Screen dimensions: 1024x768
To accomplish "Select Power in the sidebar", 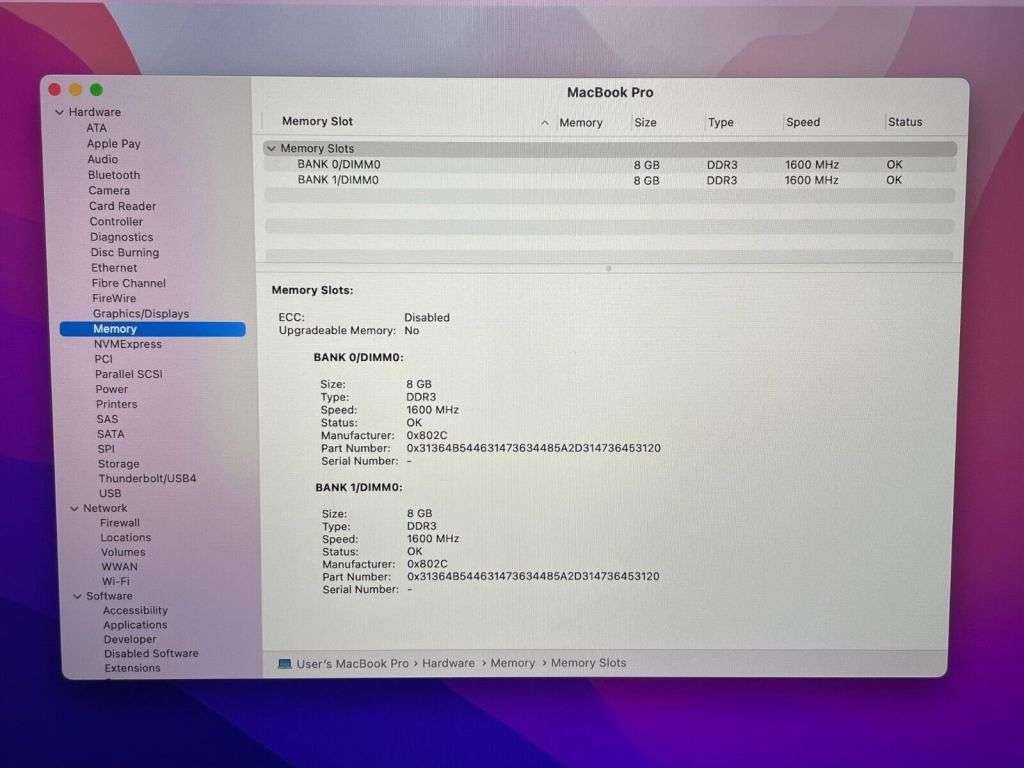I will 110,388.
